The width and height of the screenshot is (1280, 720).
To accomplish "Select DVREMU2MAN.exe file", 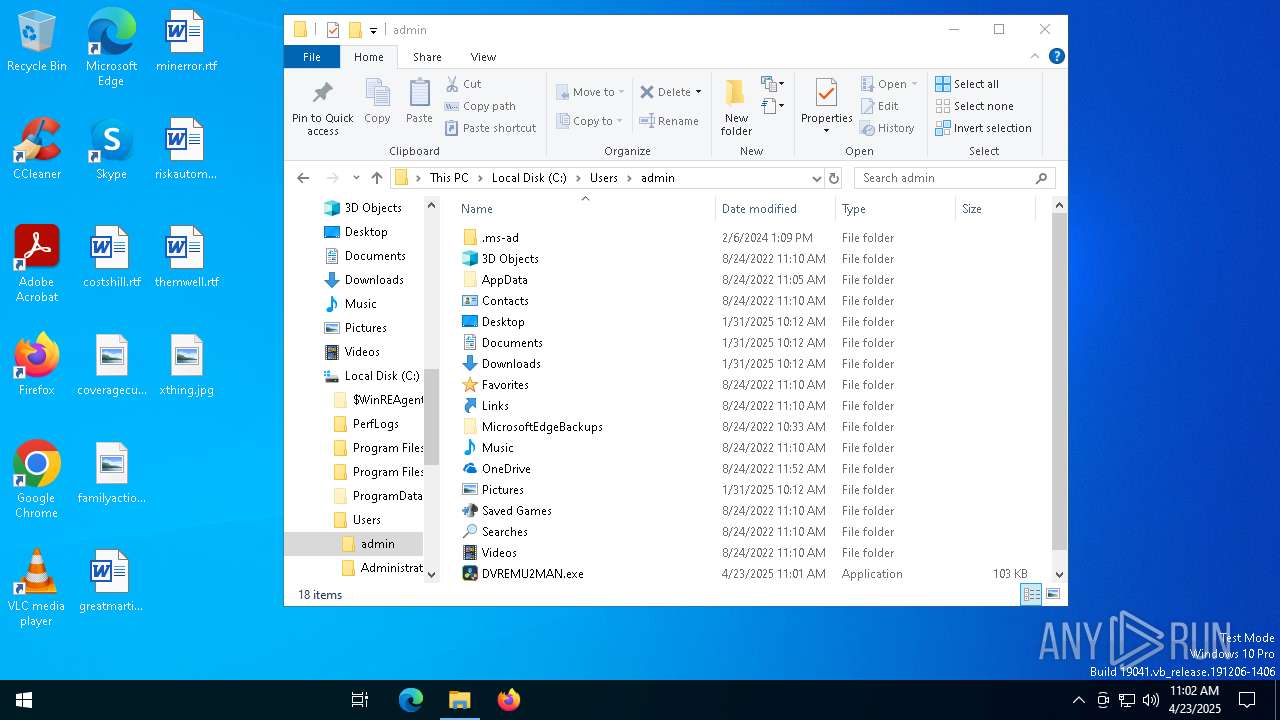I will 532,574.
